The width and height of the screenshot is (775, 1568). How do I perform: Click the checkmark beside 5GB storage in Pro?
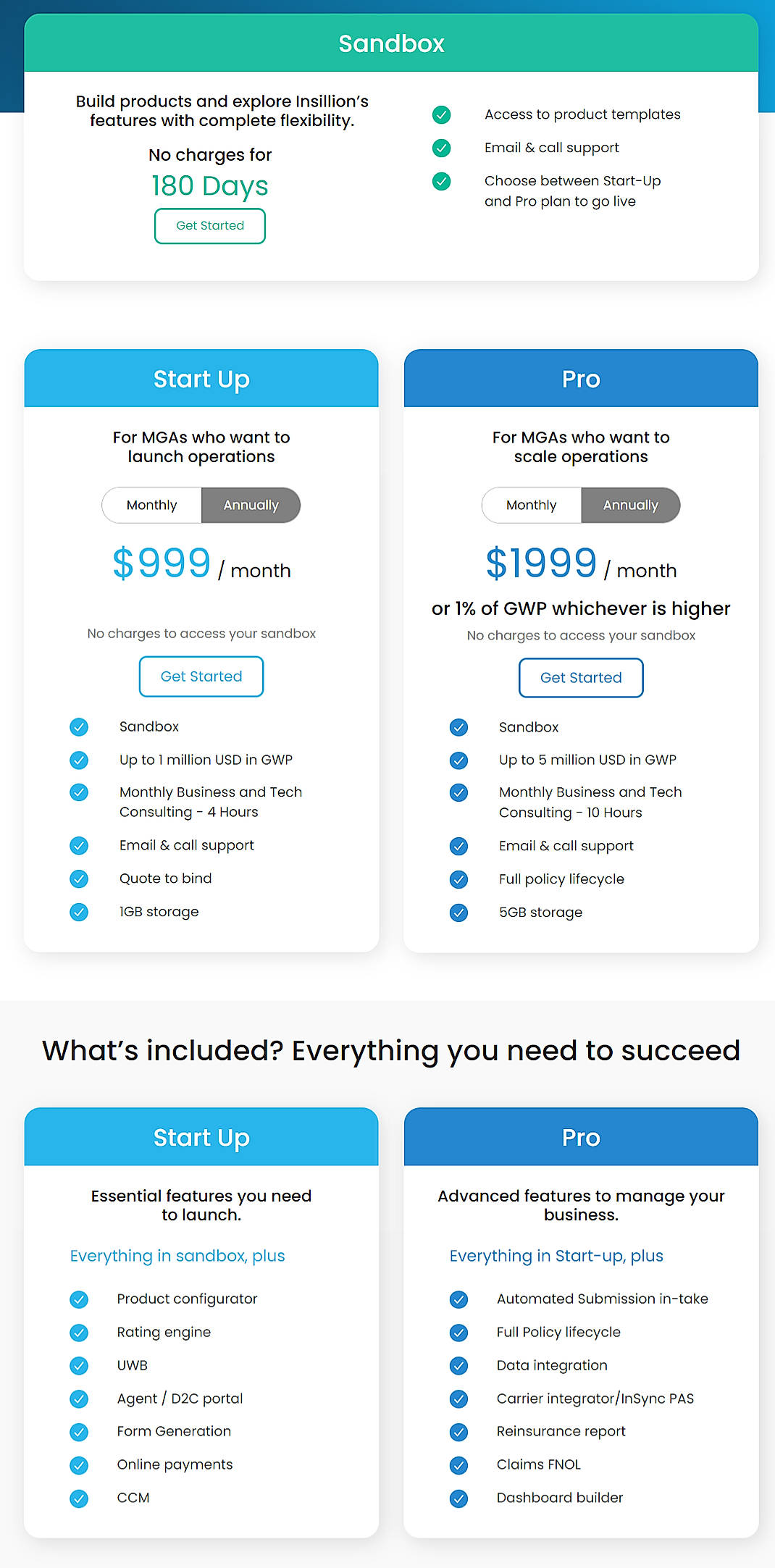458,912
